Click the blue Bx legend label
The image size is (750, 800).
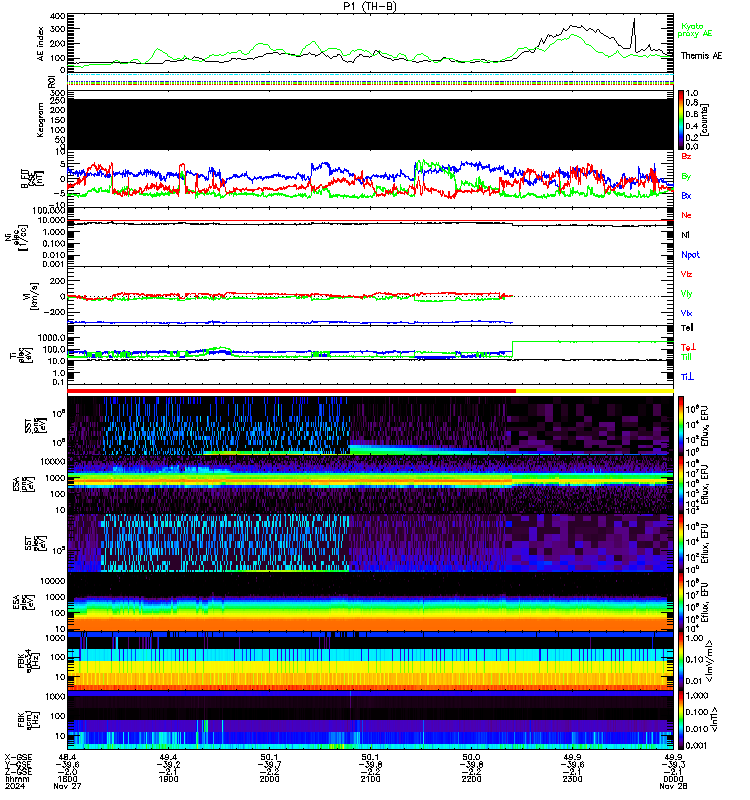(x=686, y=195)
